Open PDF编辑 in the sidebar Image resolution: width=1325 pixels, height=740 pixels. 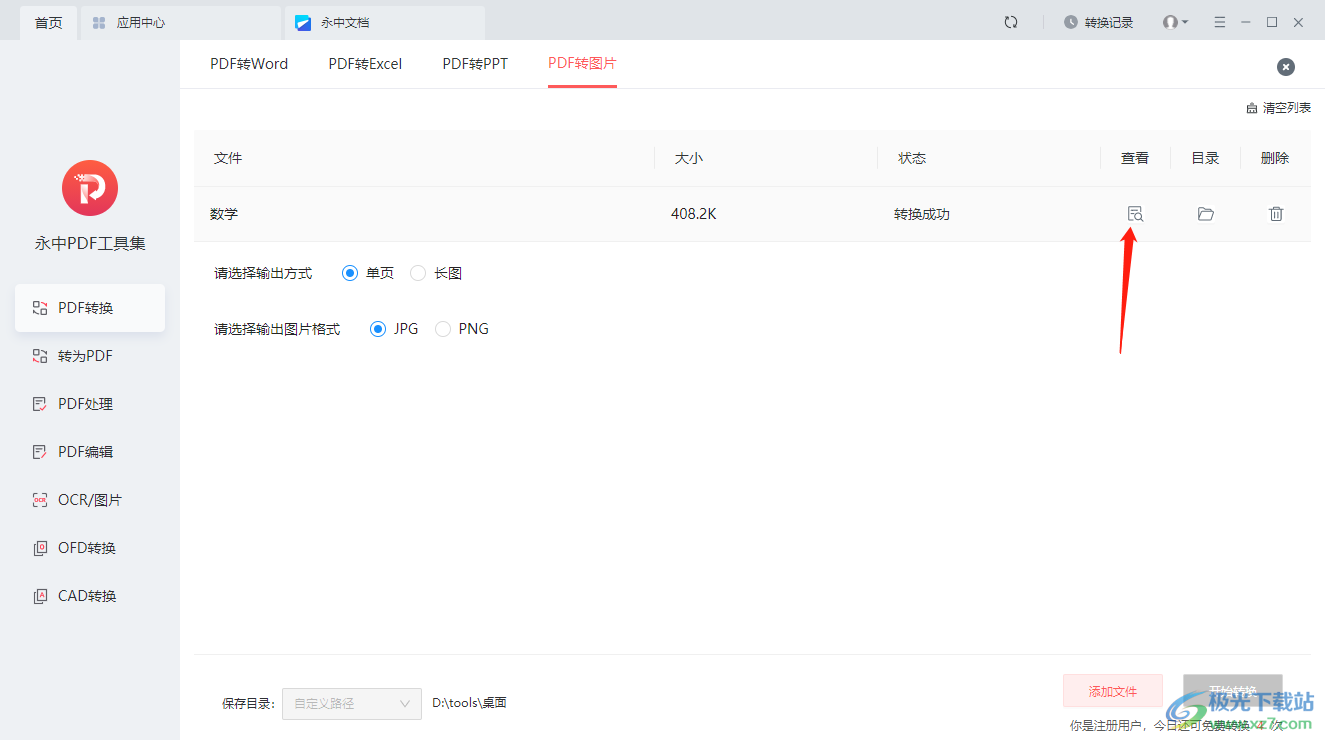[90, 452]
